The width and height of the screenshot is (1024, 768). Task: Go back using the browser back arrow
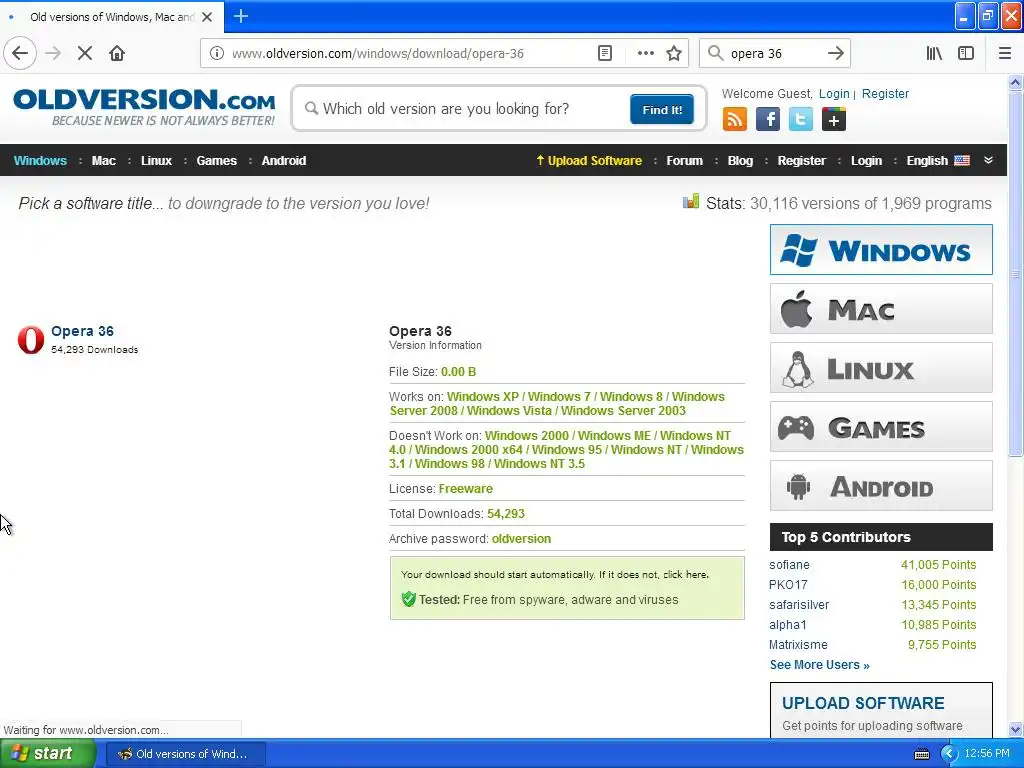click(20, 53)
